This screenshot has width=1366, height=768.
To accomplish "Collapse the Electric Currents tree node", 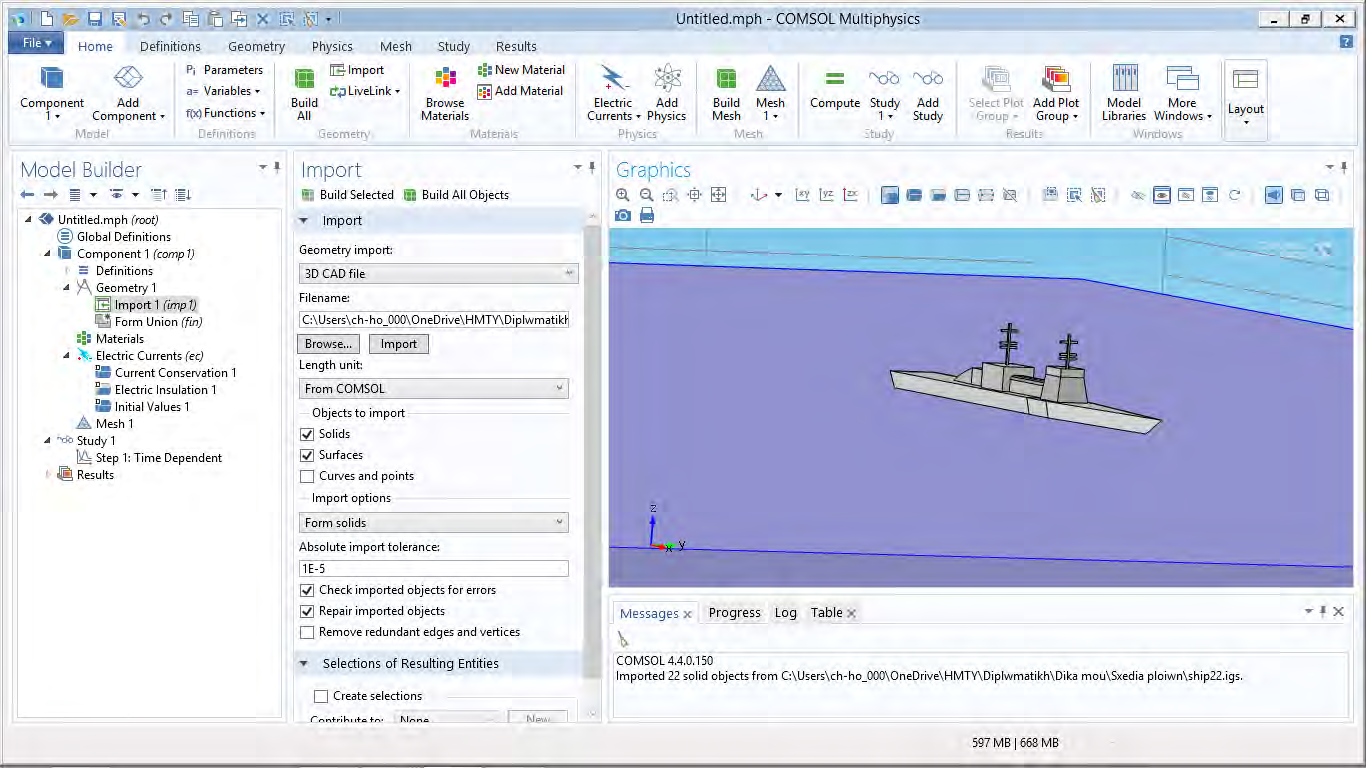I will pos(67,356).
